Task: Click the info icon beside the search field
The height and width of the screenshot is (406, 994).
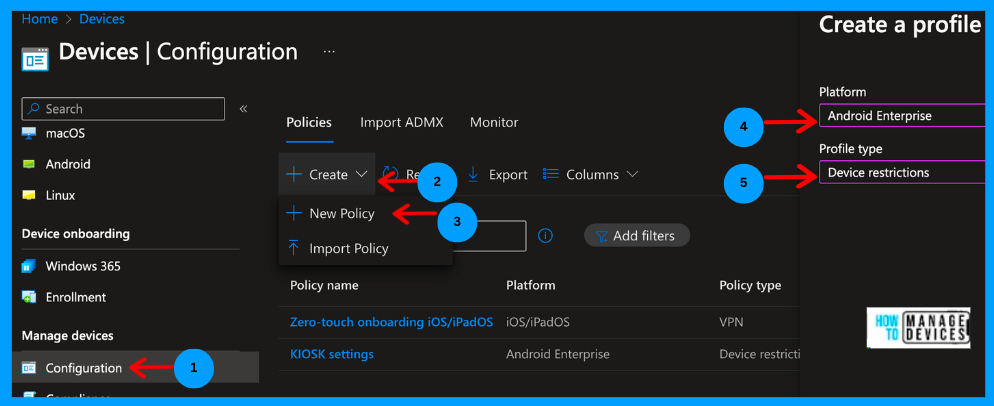Action: point(546,236)
